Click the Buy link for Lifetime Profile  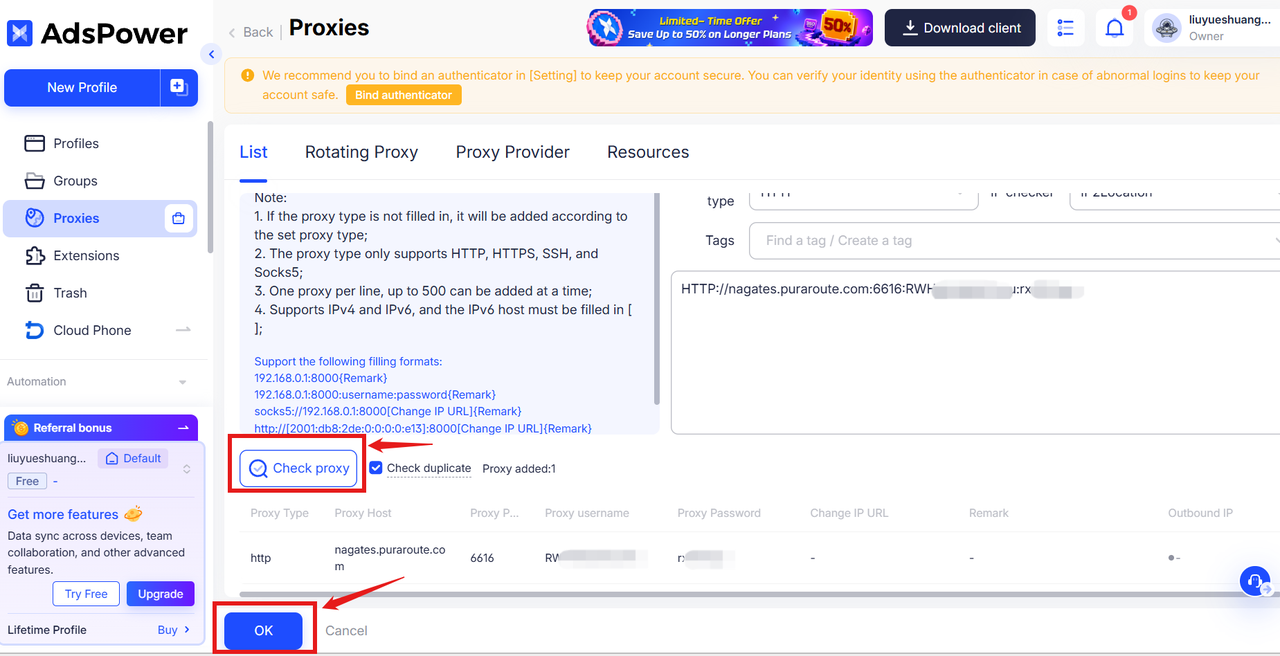pyautogui.click(x=173, y=630)
